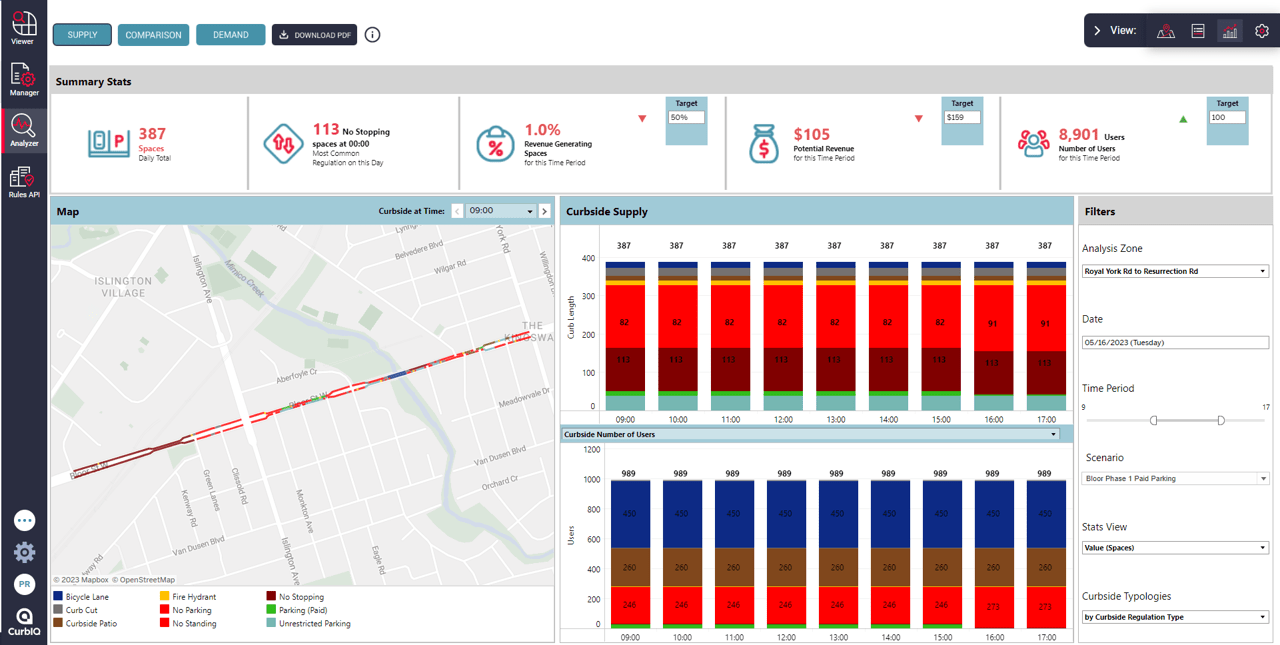The image size is (1280, 645).
Task: Select the chart view icon top right
Action: coord(1229,30)
